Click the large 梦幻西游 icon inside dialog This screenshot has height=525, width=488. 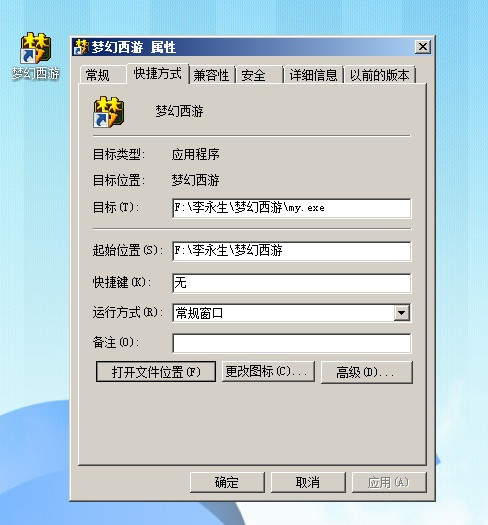(109, 112)
